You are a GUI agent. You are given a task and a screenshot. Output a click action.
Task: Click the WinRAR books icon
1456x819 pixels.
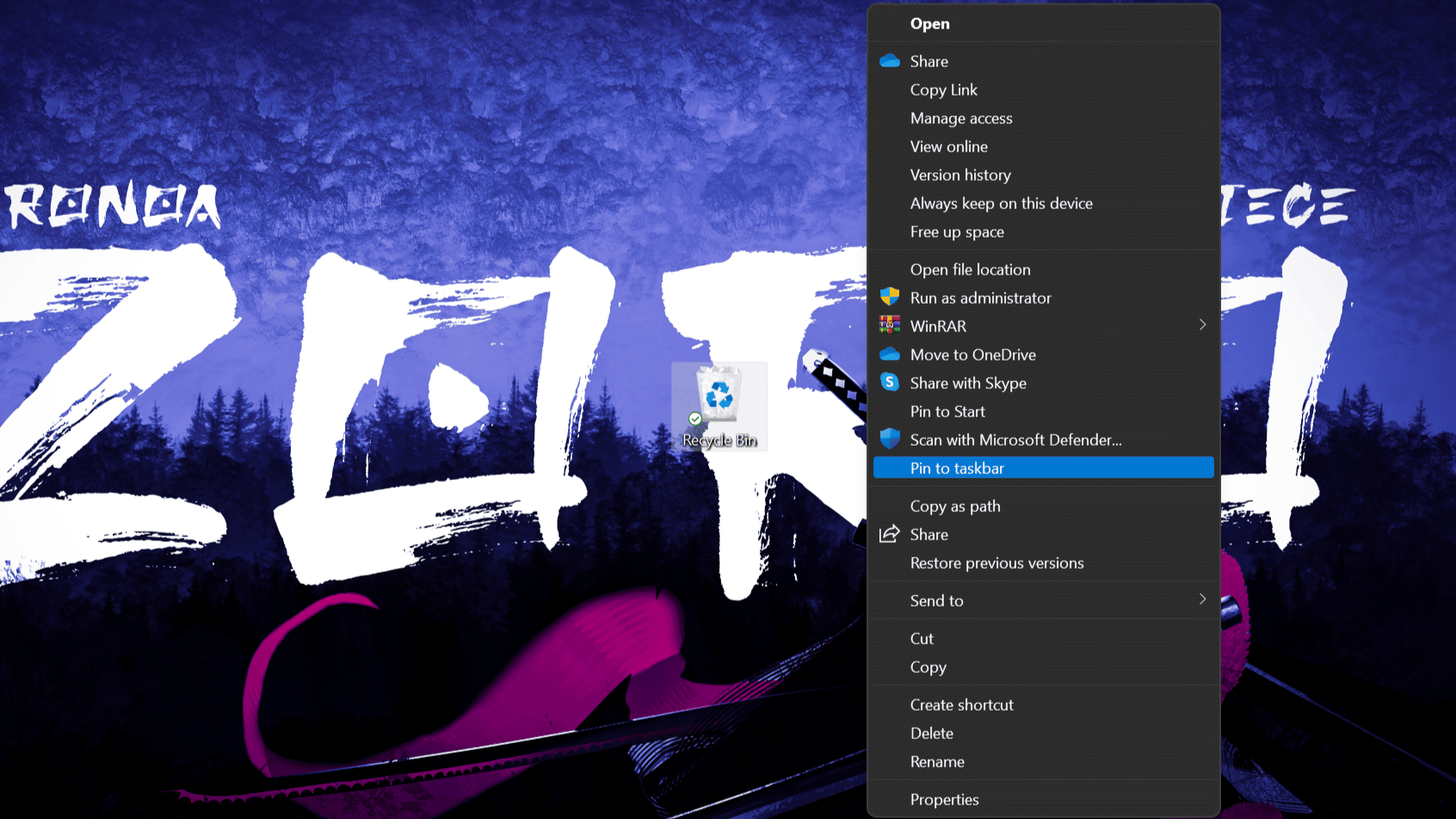coord(890,325)
